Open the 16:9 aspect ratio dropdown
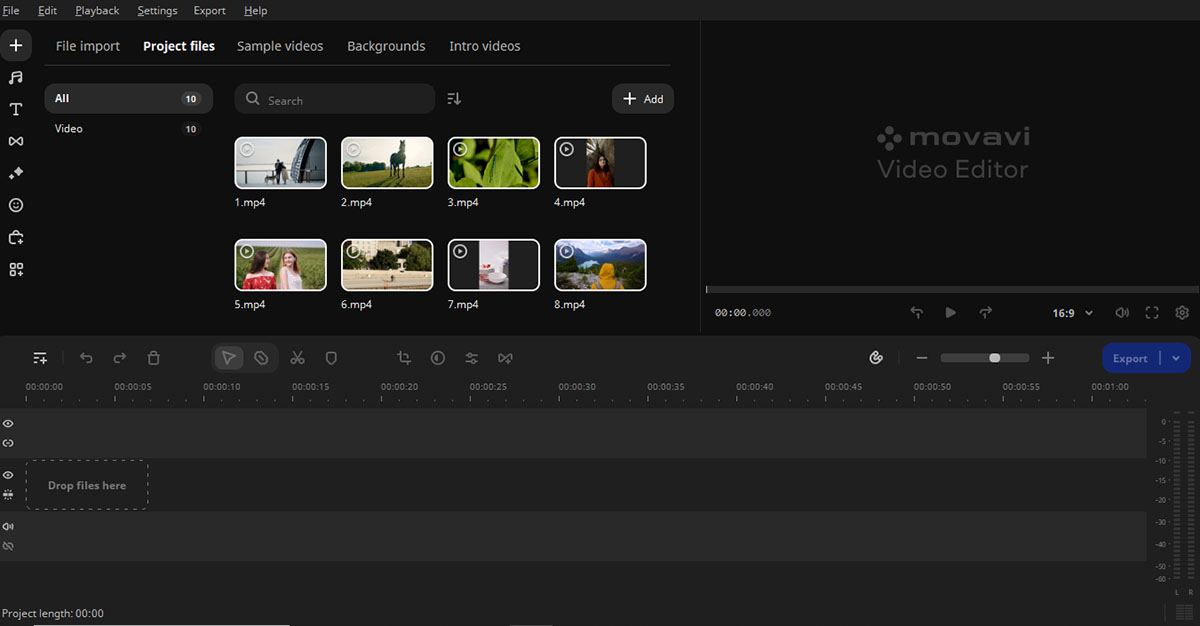 (1070, 312)
